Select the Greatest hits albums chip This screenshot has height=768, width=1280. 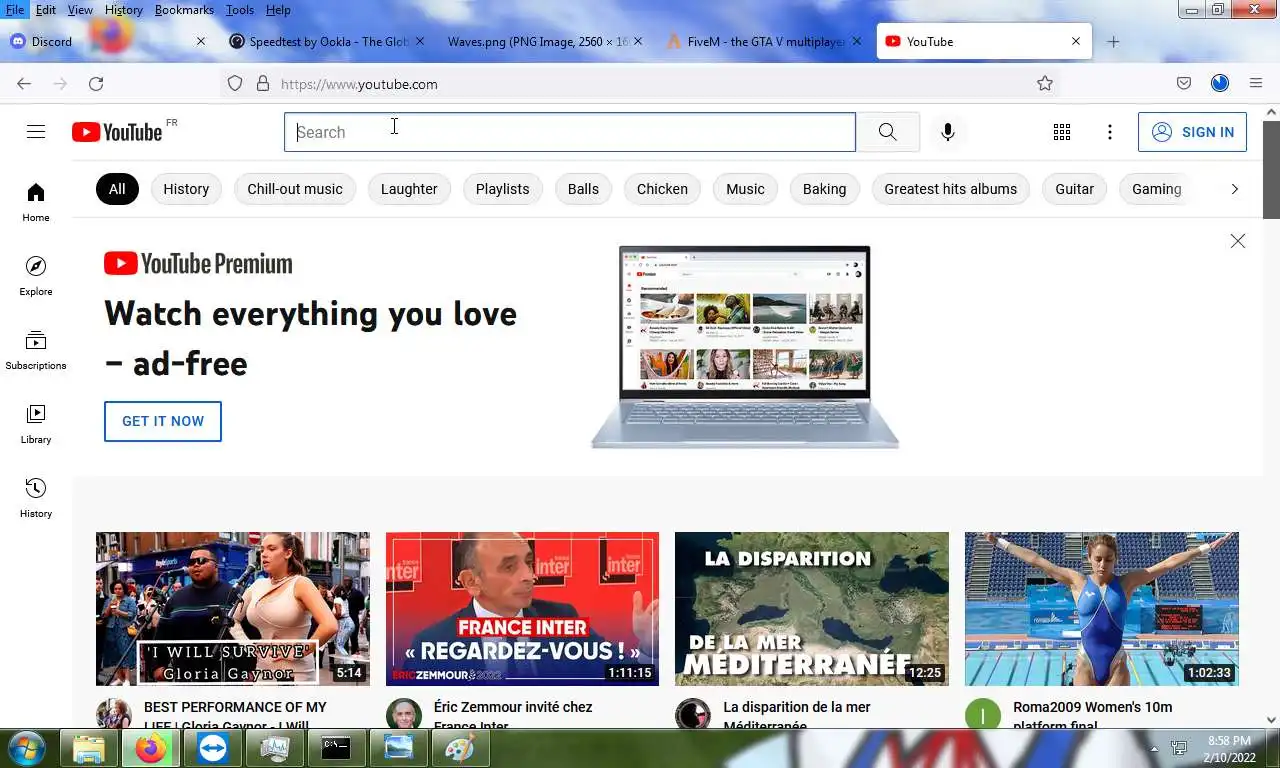coord(950,189)
